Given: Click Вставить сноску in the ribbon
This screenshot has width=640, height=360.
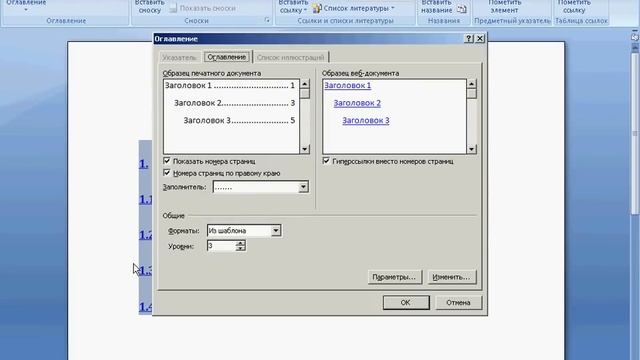Looking at the screenshot, I should (x=149, y=6).
